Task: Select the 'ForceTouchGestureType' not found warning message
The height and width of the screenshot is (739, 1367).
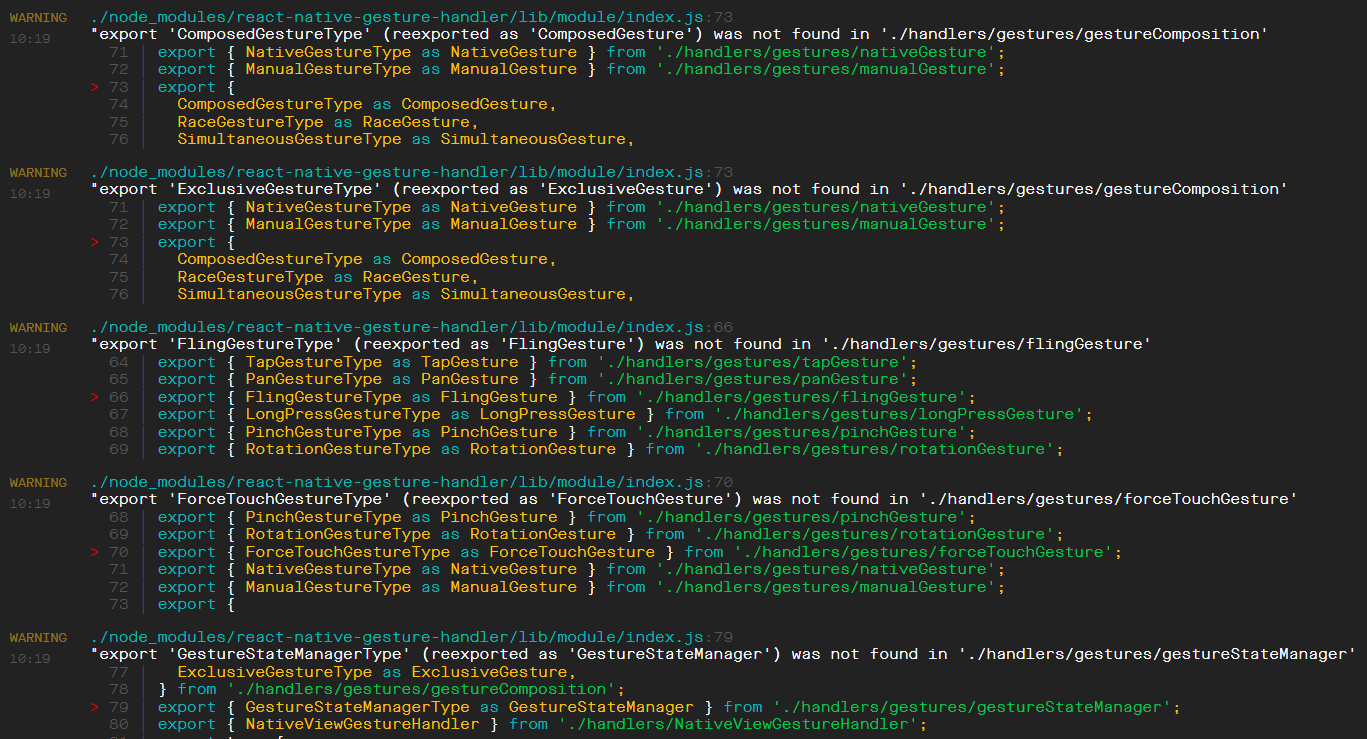Action: pos(694,499)
